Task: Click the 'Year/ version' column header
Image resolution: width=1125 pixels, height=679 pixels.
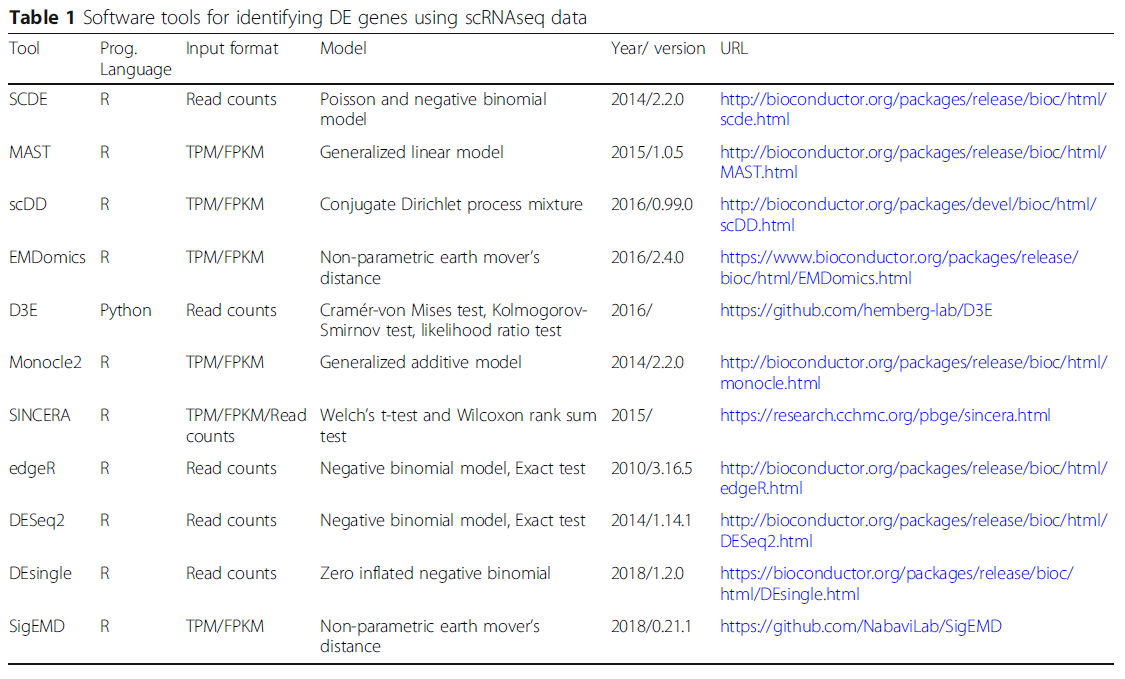Action: (x=658, y=48)
